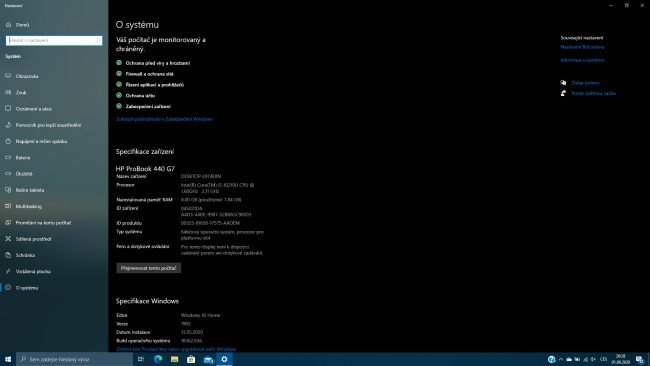Screen dimensions: 650x366
Task: Click battery icon in system tray
Action: pyautogui.click(x=577, y=359)
